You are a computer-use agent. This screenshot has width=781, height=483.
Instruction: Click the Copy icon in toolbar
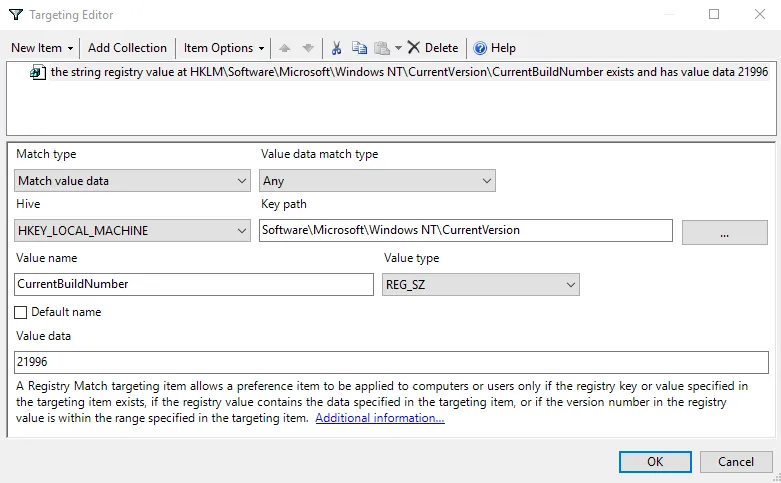(x=360, y=48)
